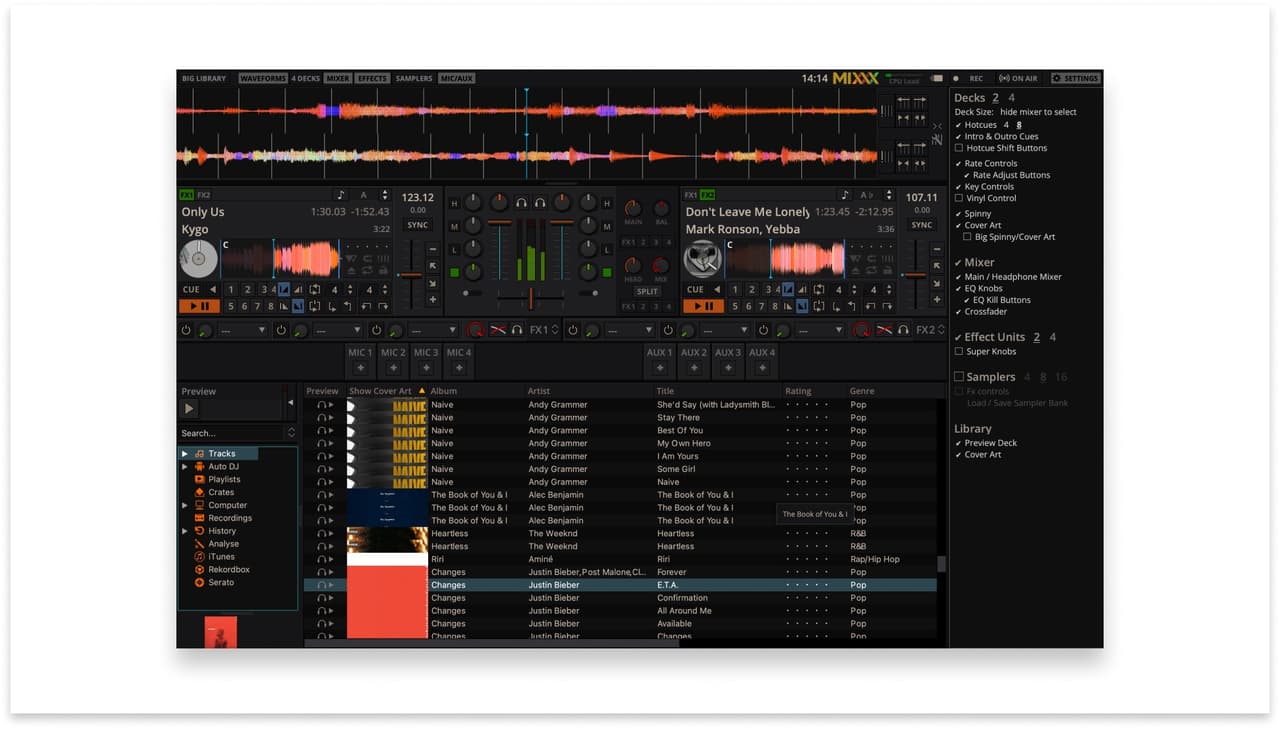This screenshot has height=729, width=1280.
Task: Click the spinning vinyl widget on the left deck
Action: click(x=197, y=258)
